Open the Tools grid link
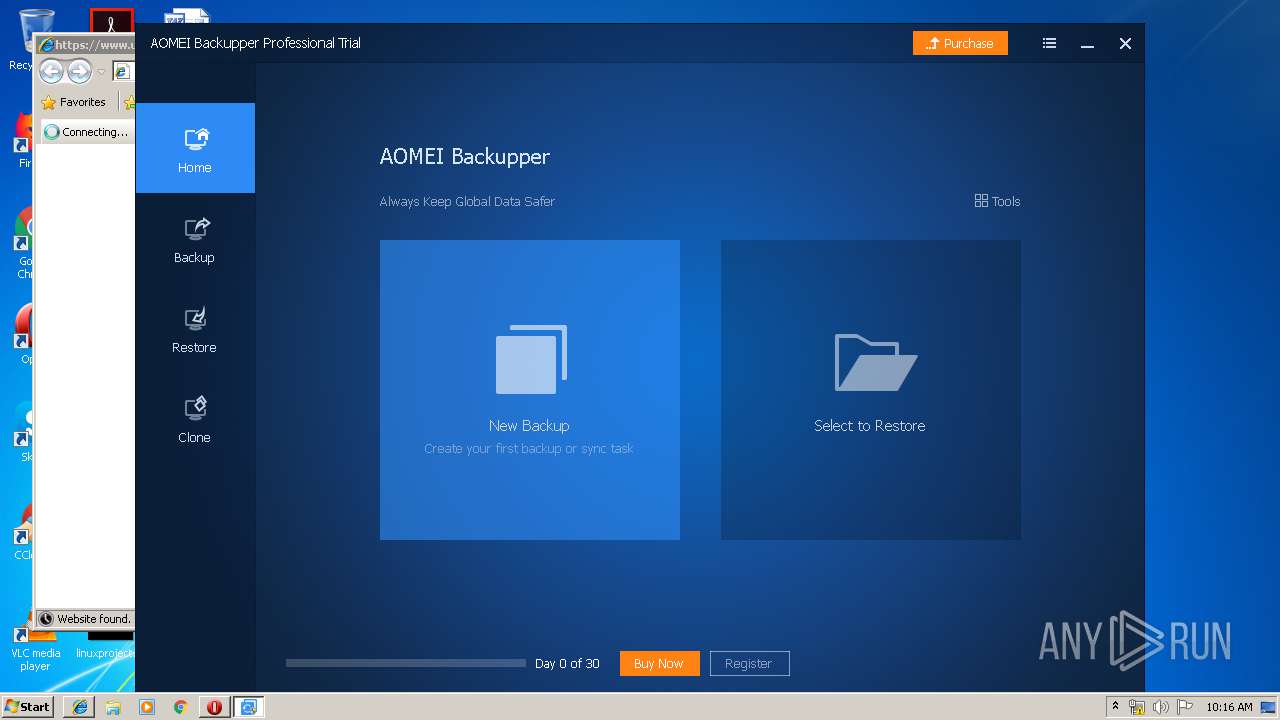Image resolution: width=1280 pixels, height=720 pixels. click(997, 201)
